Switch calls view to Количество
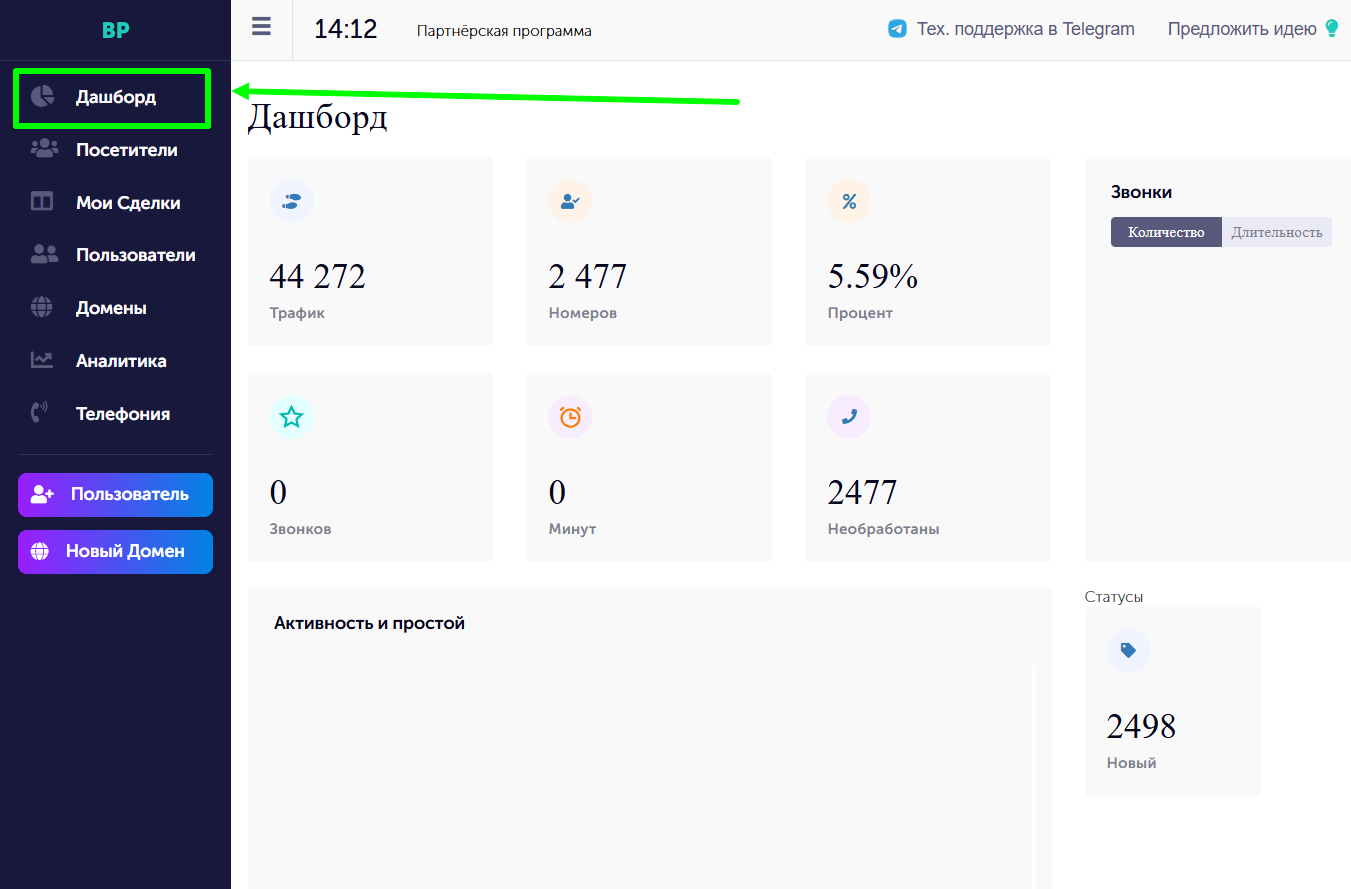The height and width of the screenshot is (889, 1351). click(1166, 232)
